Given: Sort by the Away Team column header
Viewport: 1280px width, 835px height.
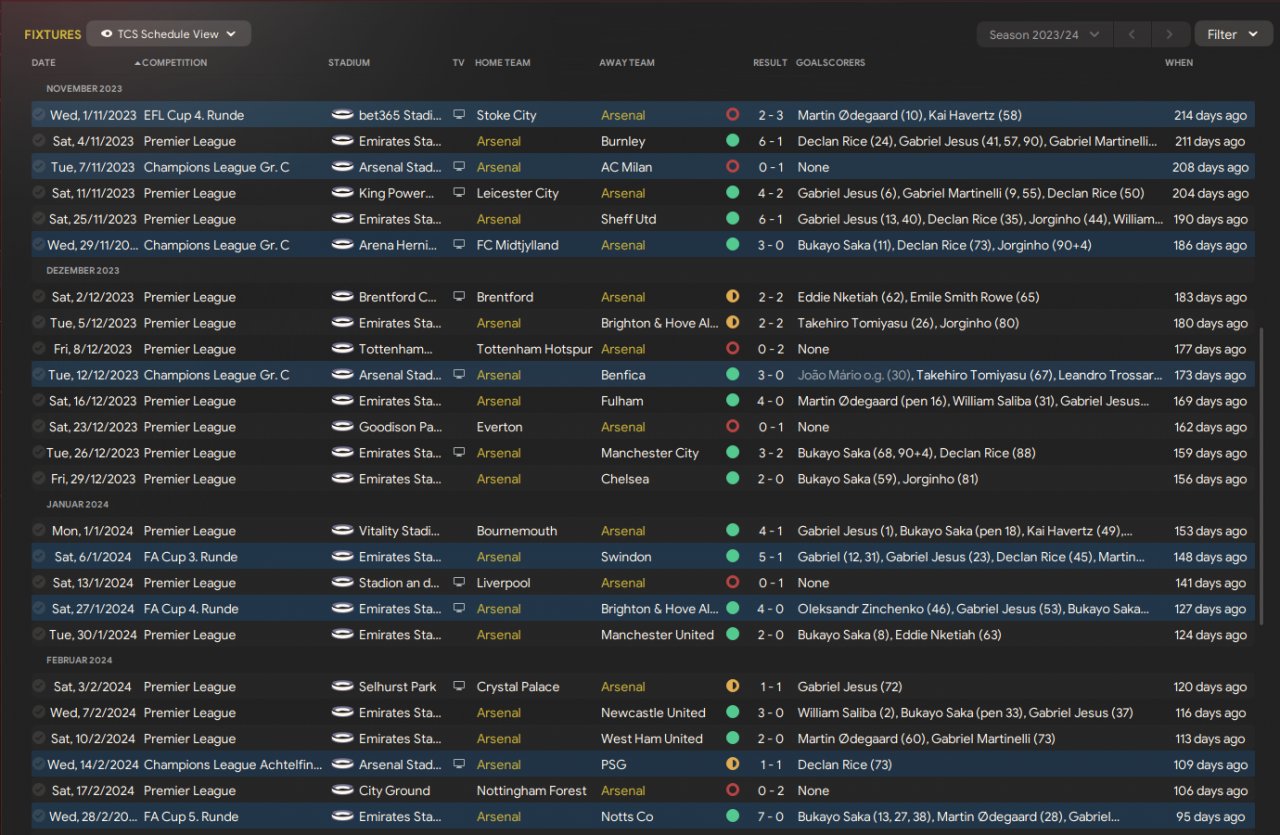Looking at the screenshot, I should [627, 63].
